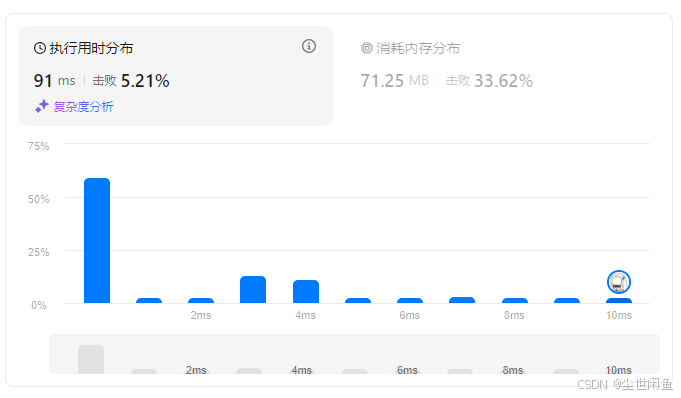Click the info icon in runtime card

click(309, 46)
